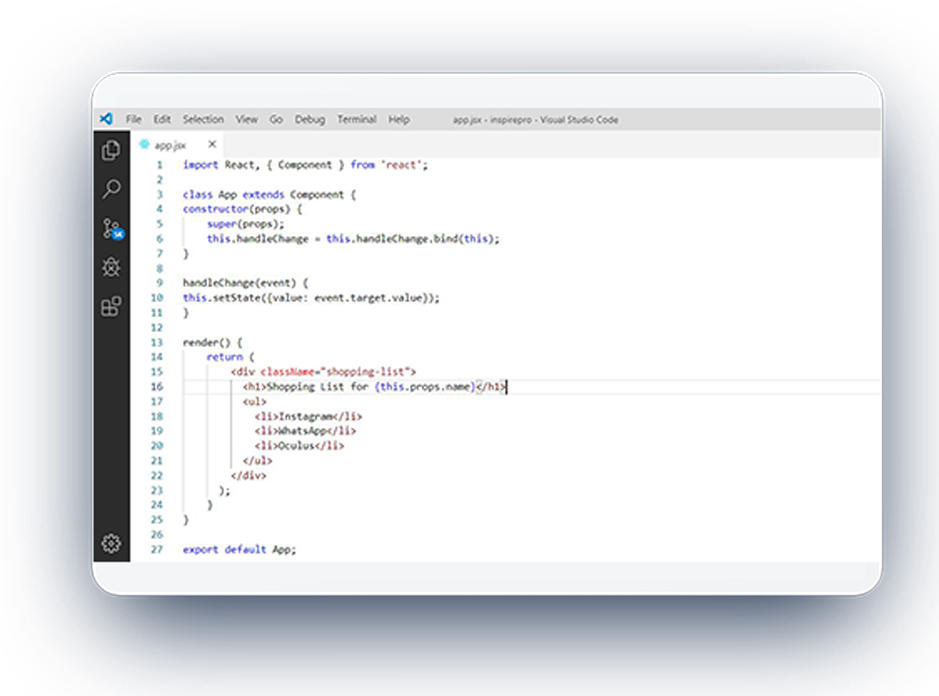This screenshot has height=696, width=939.
Task: Click line number 1 in gutter
Action: coord(159,165)
